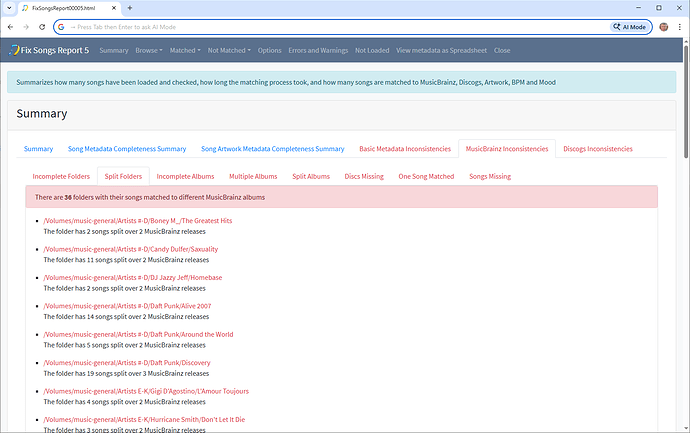Expand the Not Matched dropdown menu
690x433 pixels.
[228, 50]
